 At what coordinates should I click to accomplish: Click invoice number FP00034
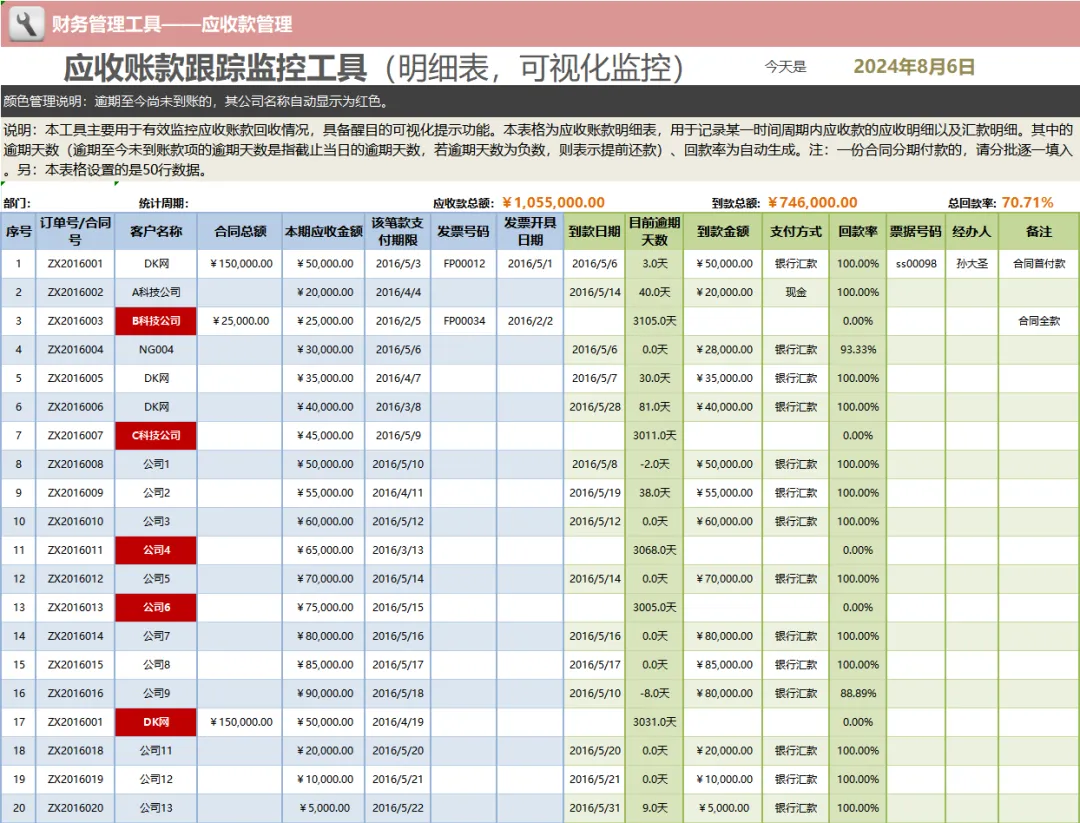pyautogui.click(x=464, y=321)
